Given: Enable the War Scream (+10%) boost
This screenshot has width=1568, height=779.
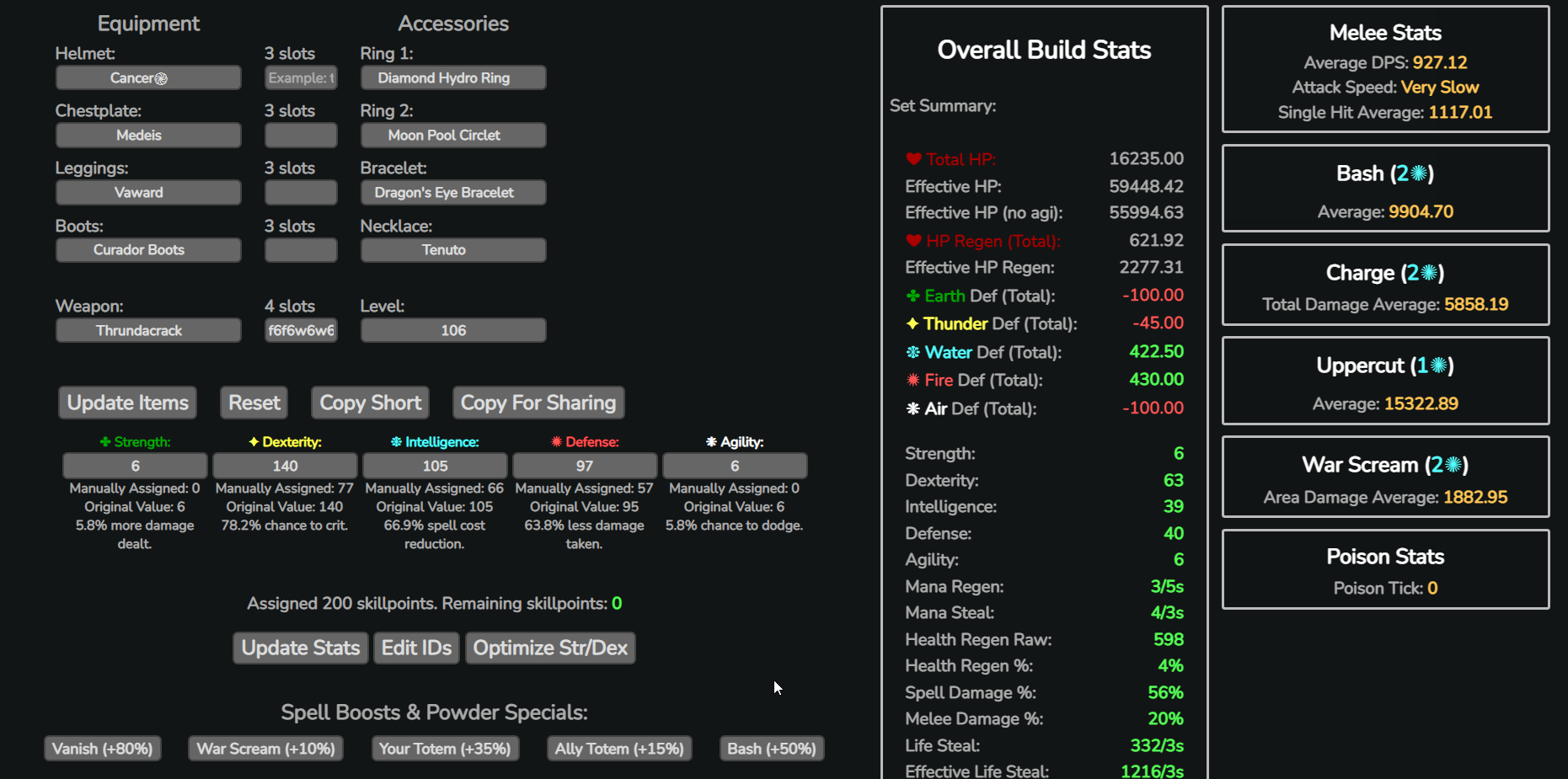Looking at the screenshot, I should pyautogui.click(x=265, y=749).
